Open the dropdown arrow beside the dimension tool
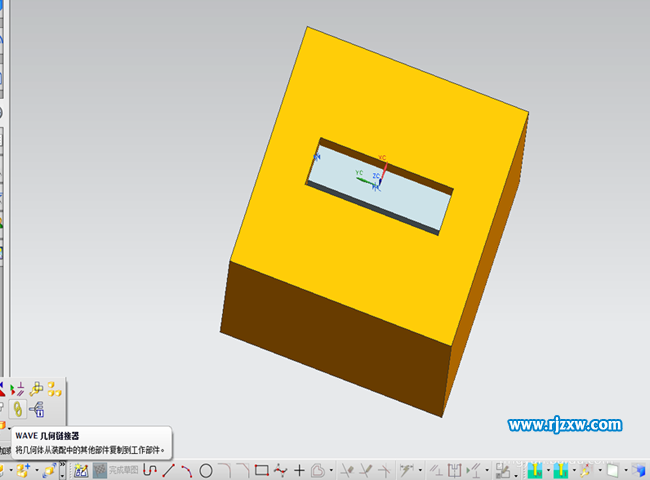The height and width of the screenshot is (480, 650). (420, 470)
